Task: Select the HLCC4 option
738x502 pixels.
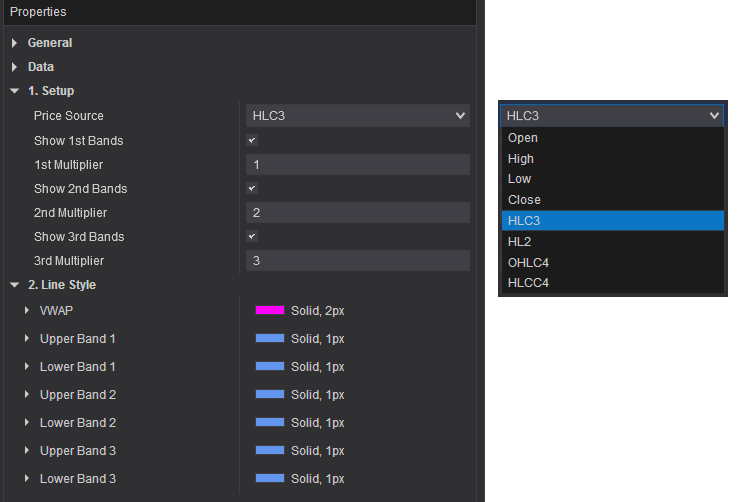Action: 528,283
